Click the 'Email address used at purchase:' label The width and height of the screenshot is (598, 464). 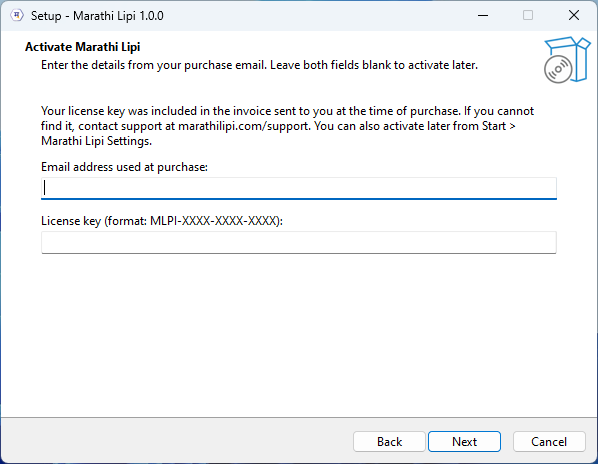(x=124, y=167)
